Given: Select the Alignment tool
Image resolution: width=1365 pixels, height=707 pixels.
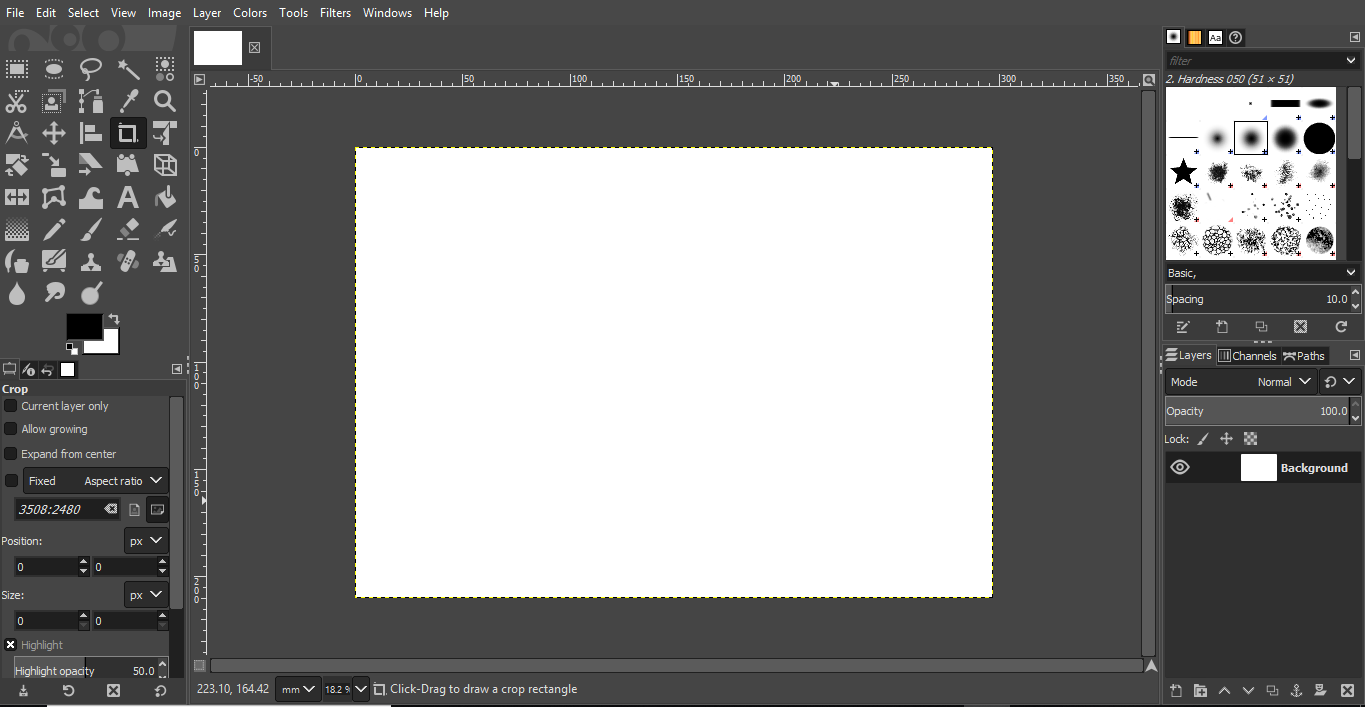Looking at the screenshot, I should pyautogui.click(x=91, y=133).
